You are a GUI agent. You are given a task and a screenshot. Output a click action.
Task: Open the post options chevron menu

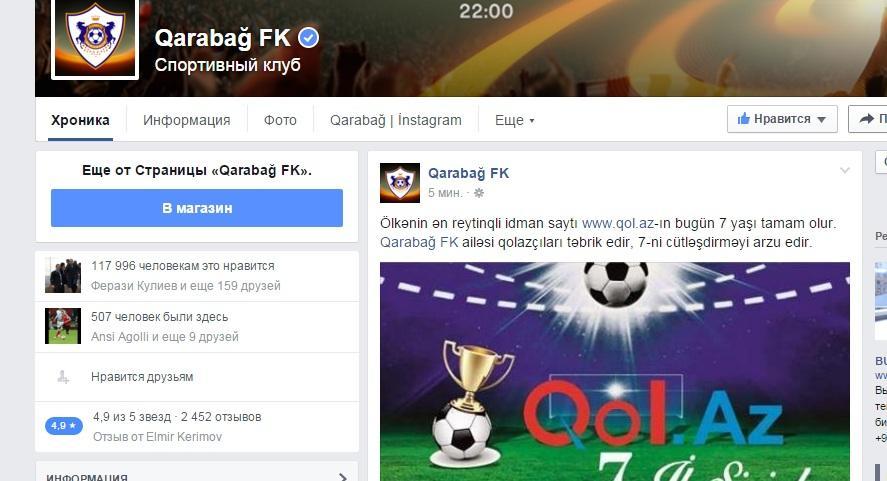click(845, 170)
